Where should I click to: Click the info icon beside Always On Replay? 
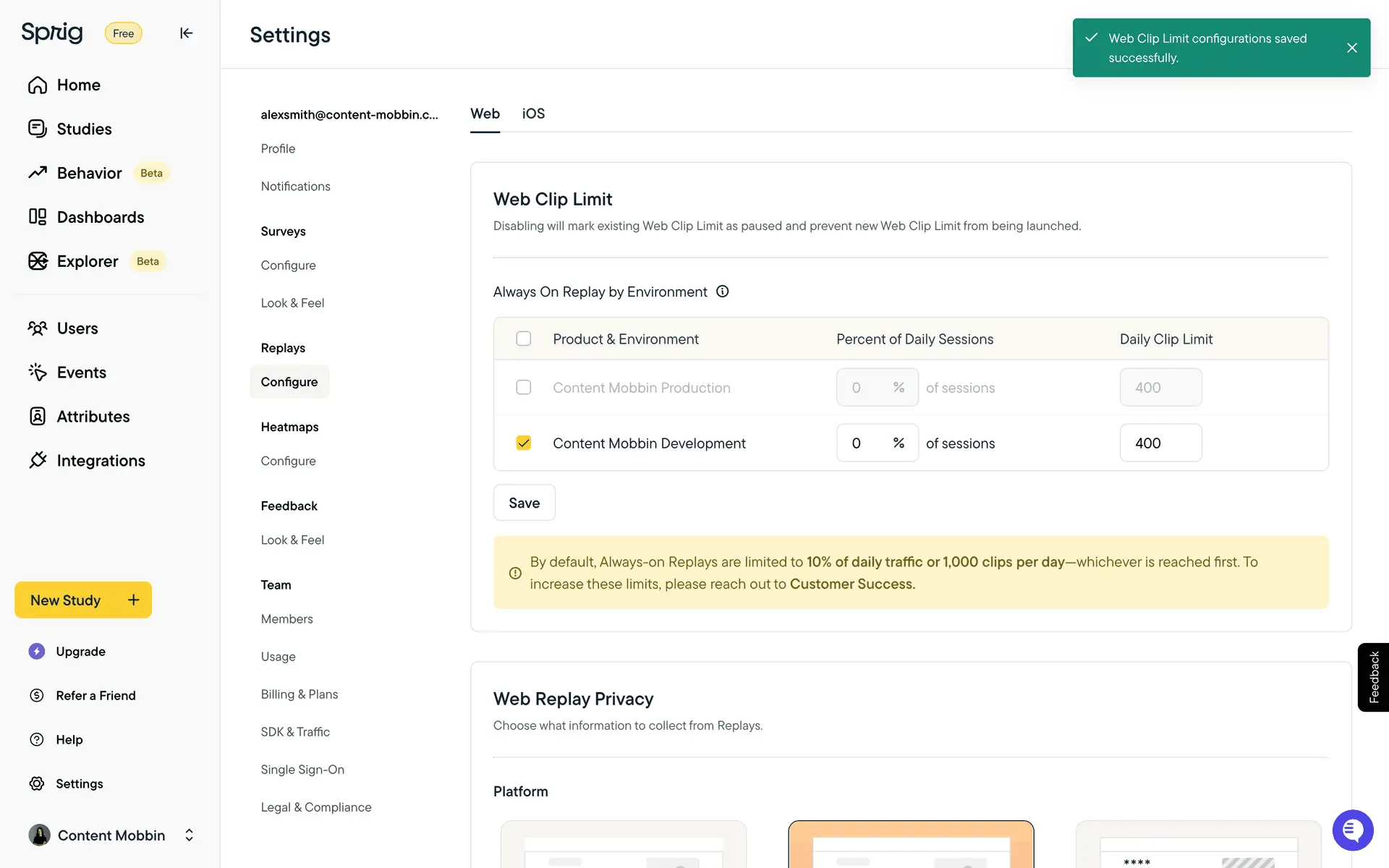[722, 292]
